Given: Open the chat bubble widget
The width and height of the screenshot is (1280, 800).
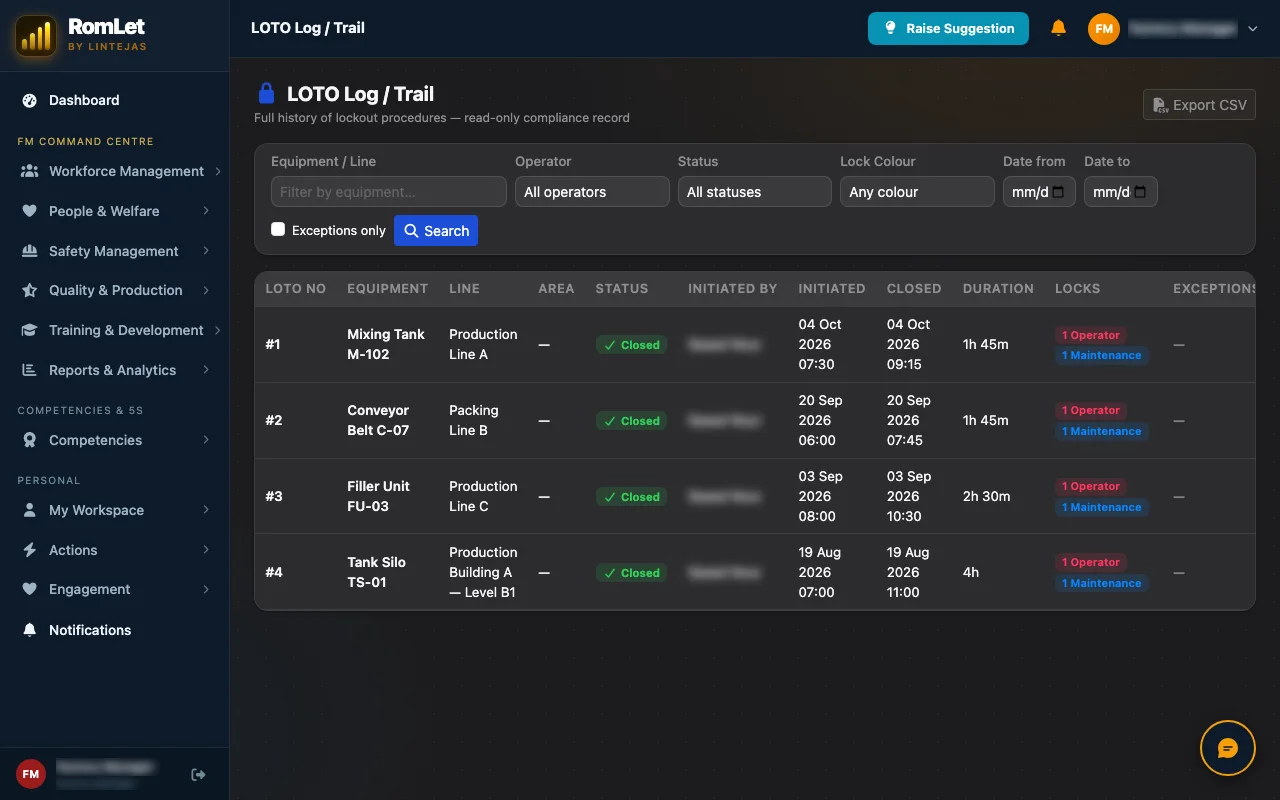Looking at the screenshot, I should pos(1227,748).
